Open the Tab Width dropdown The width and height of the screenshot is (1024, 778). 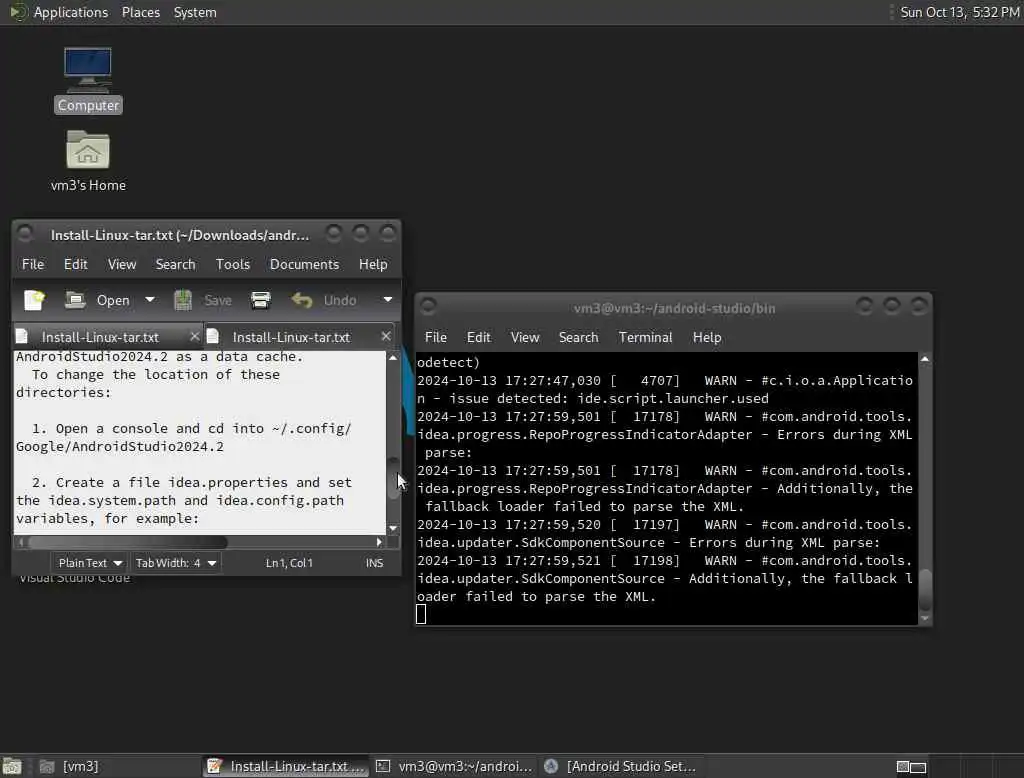[176, 563]
